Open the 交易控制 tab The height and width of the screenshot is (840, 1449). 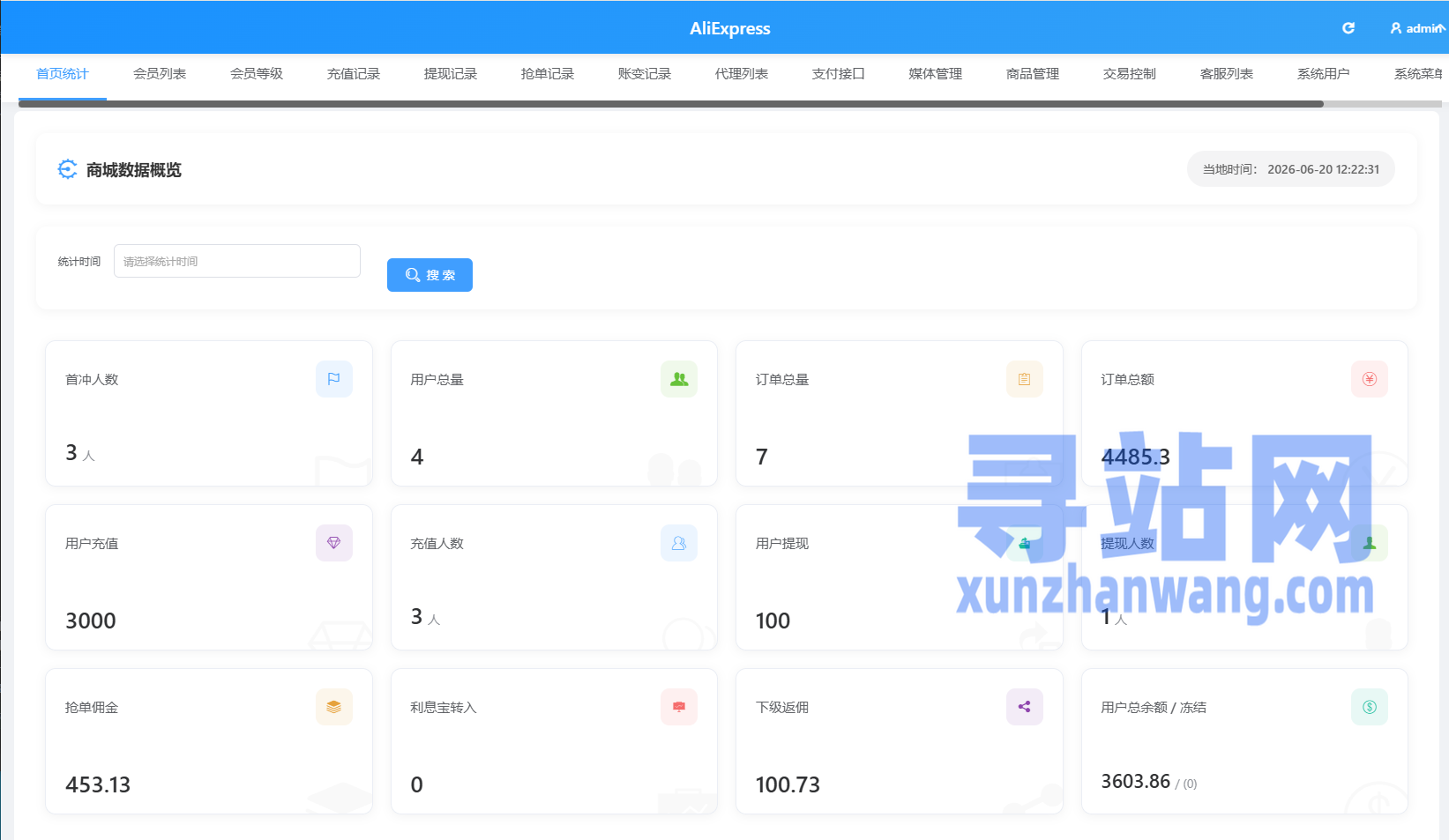point(1130,74)
